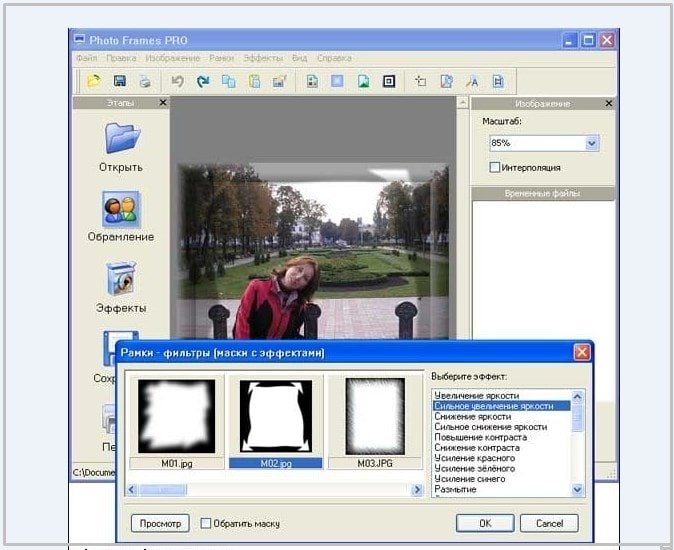This screenshot has width=674, height=550.
Task: Expand the Масштаб 85% dropdown
Action: pos(592,144)
